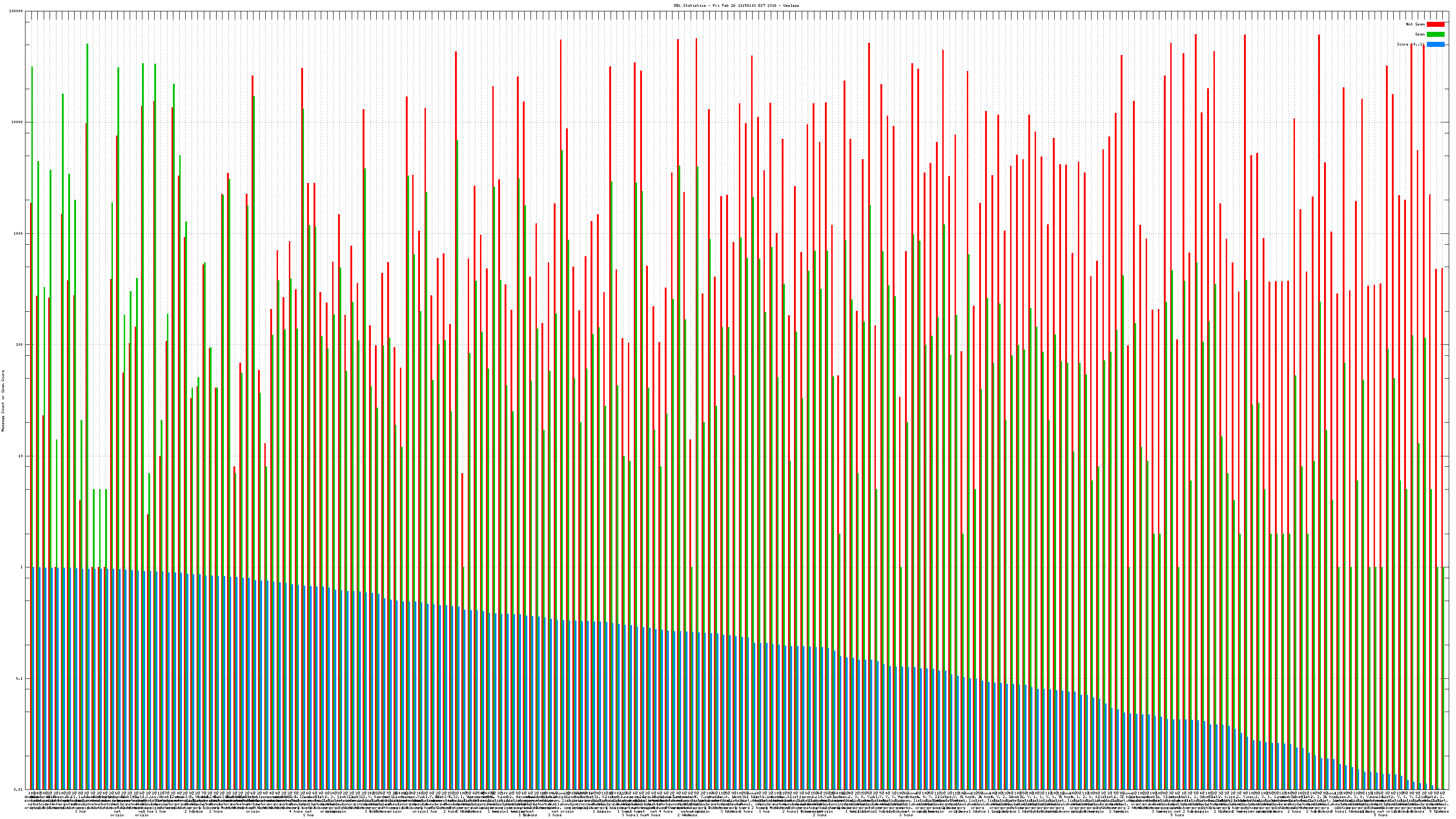Click the 0.01 y-axis tick label
Viewport: 1456px width, 819px height.
coord(19,789)
